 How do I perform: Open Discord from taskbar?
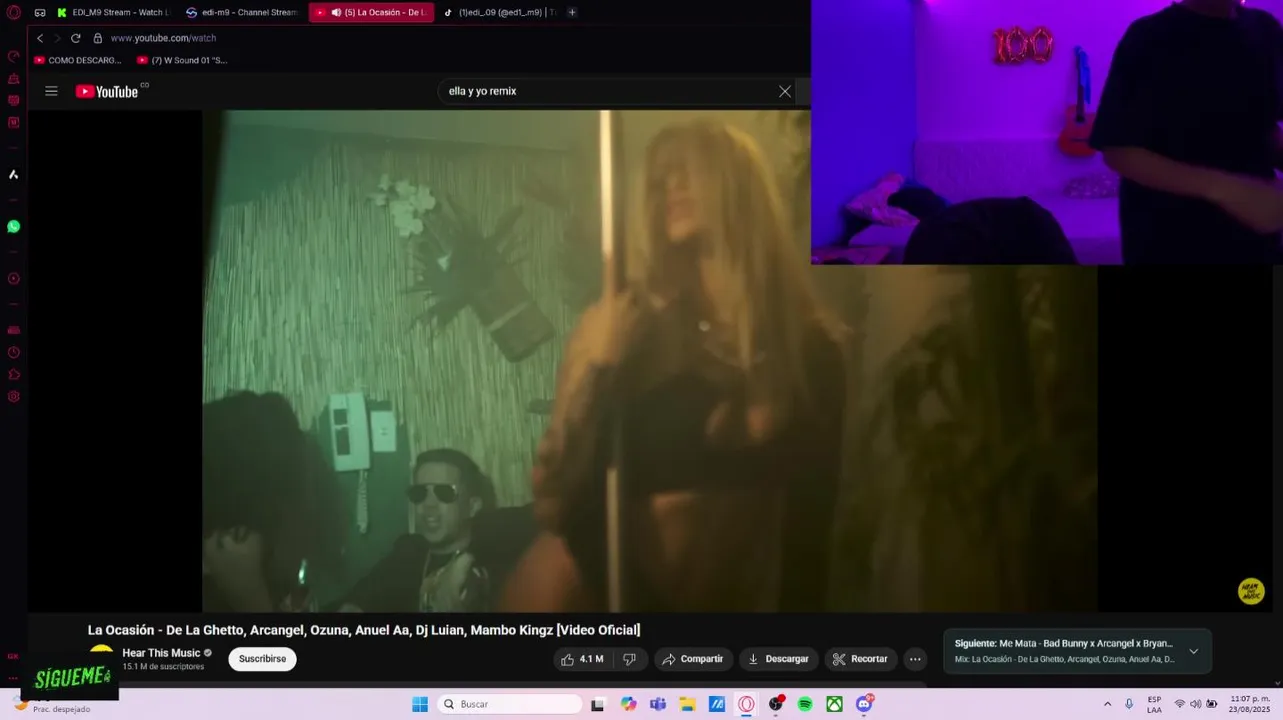point(864,704)
